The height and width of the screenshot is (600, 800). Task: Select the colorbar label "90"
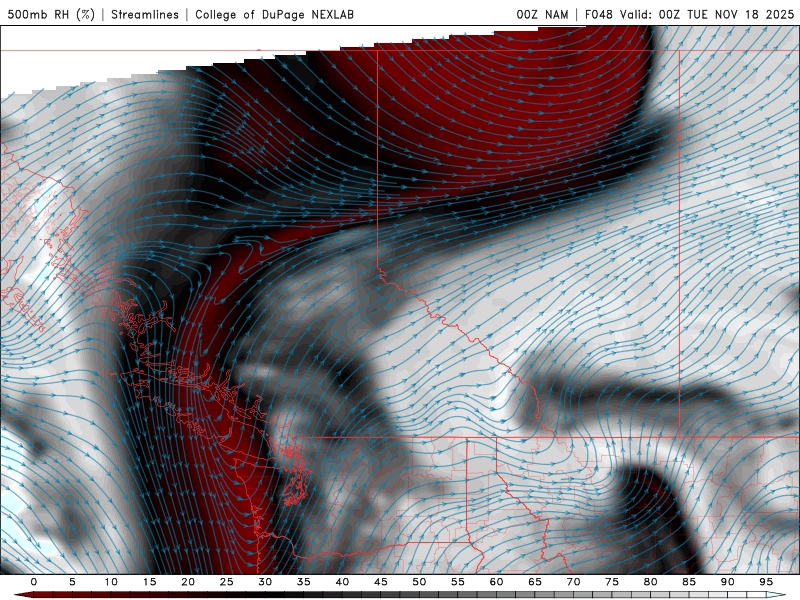point(728,582)
